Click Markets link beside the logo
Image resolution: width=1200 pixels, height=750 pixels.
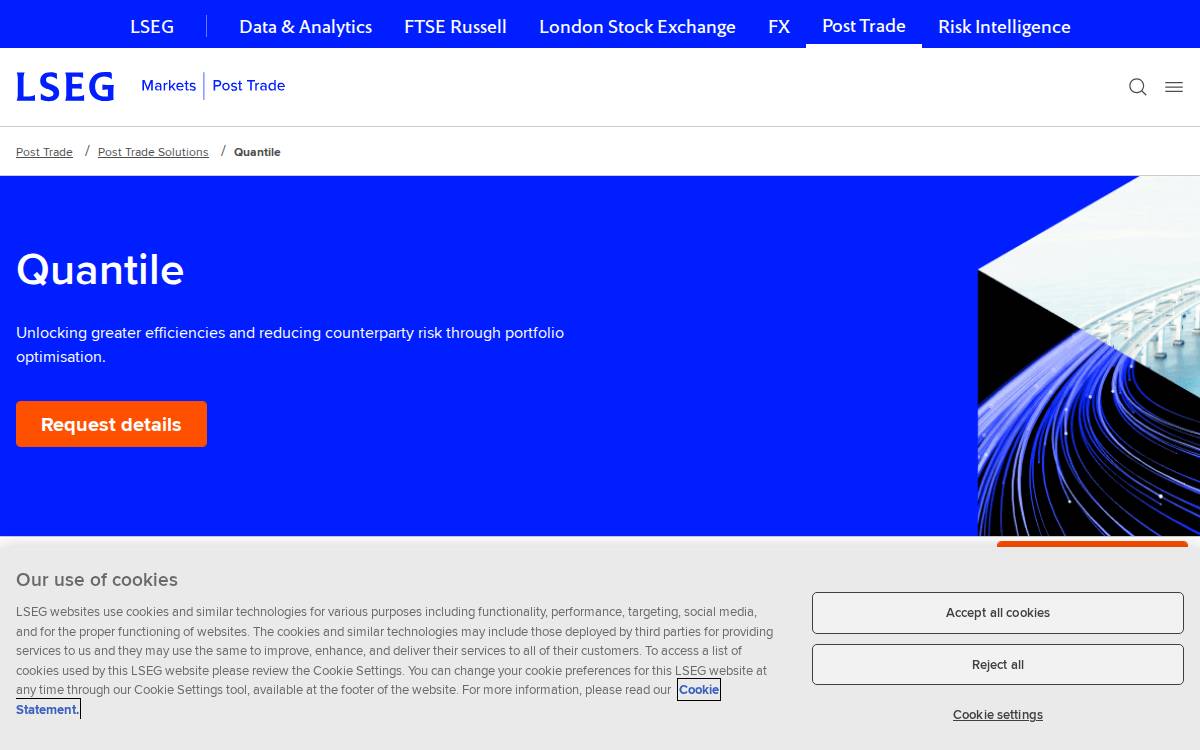[168, 85]
